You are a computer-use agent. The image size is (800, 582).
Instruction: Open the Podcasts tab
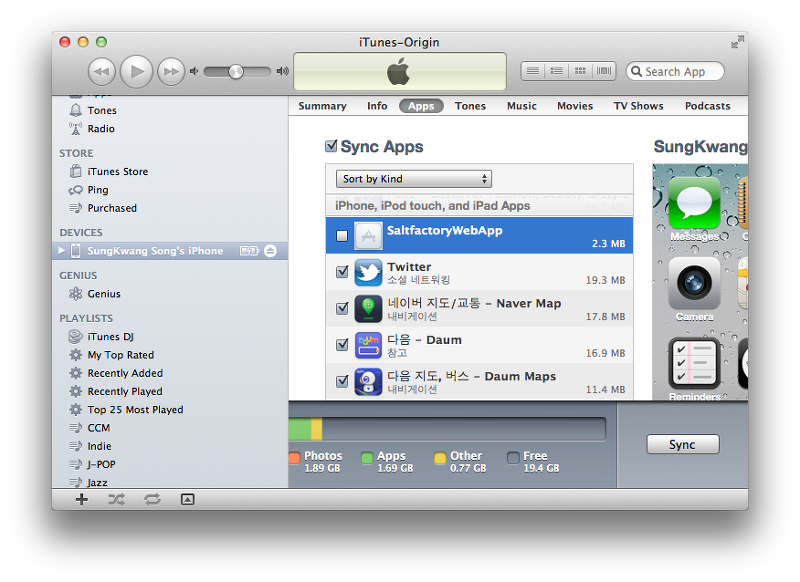[708, 106]
